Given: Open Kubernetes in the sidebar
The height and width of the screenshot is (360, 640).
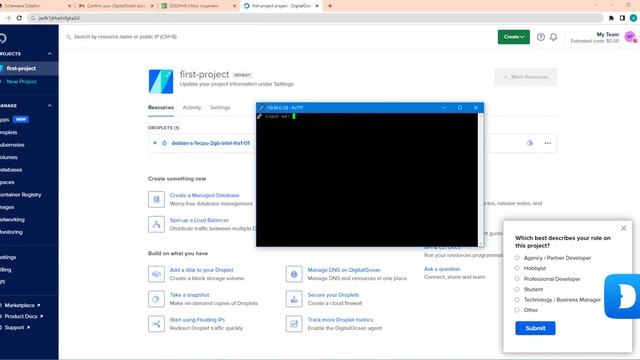Looking at the screenshot, I should point(12,145).
